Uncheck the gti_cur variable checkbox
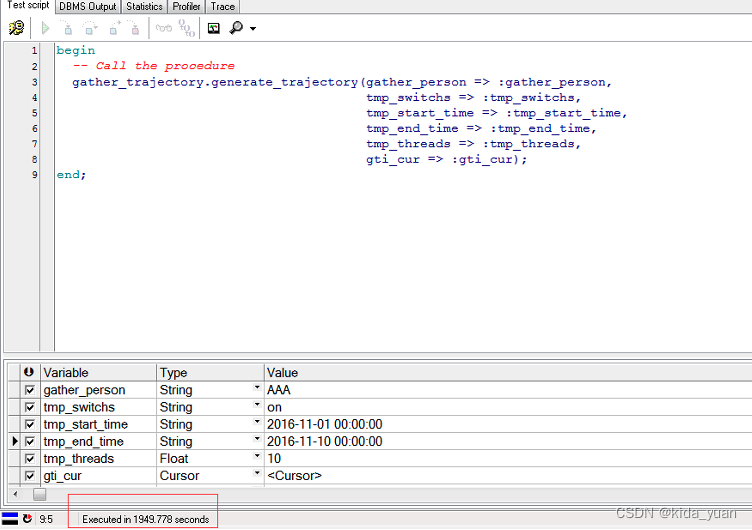The image size is (752, 530). coord(30,476)
